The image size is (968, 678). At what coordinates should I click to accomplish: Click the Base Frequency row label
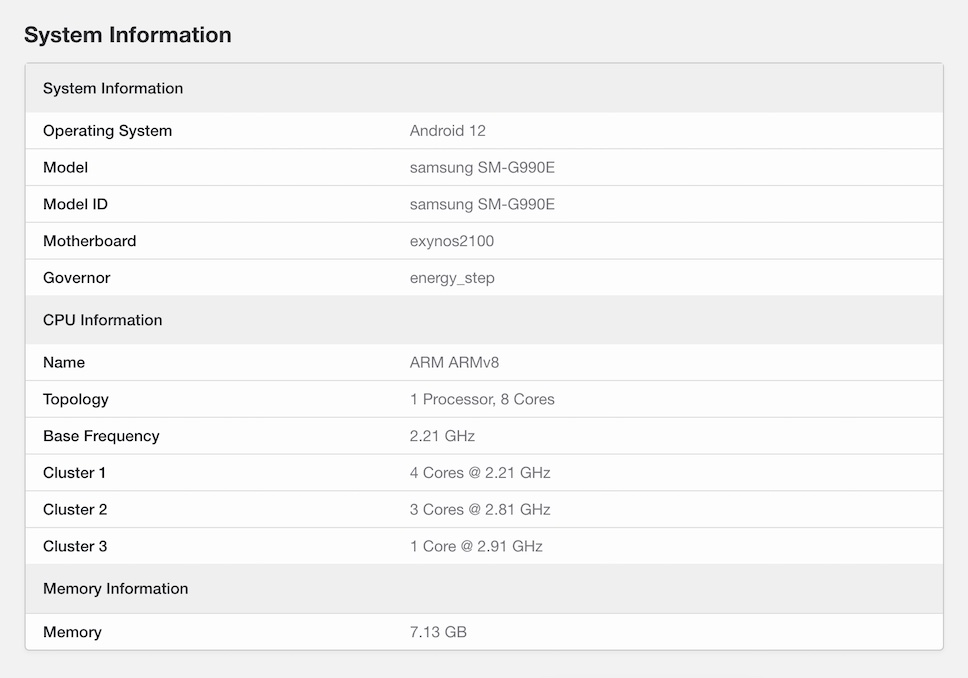click(x=101, y=436)
